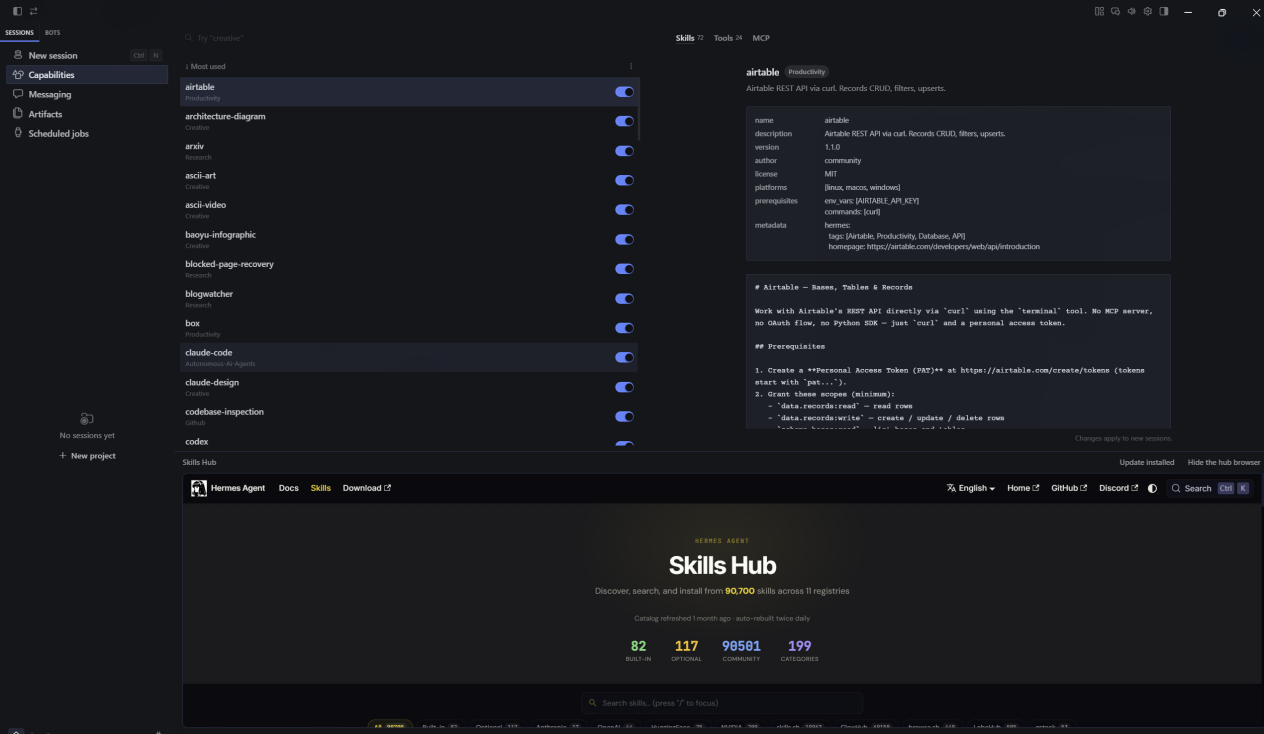The height and width of the screenshot is (734, 1264).
Task: Toggle the blogwatcher skill switch
Action: coord(624,298)
